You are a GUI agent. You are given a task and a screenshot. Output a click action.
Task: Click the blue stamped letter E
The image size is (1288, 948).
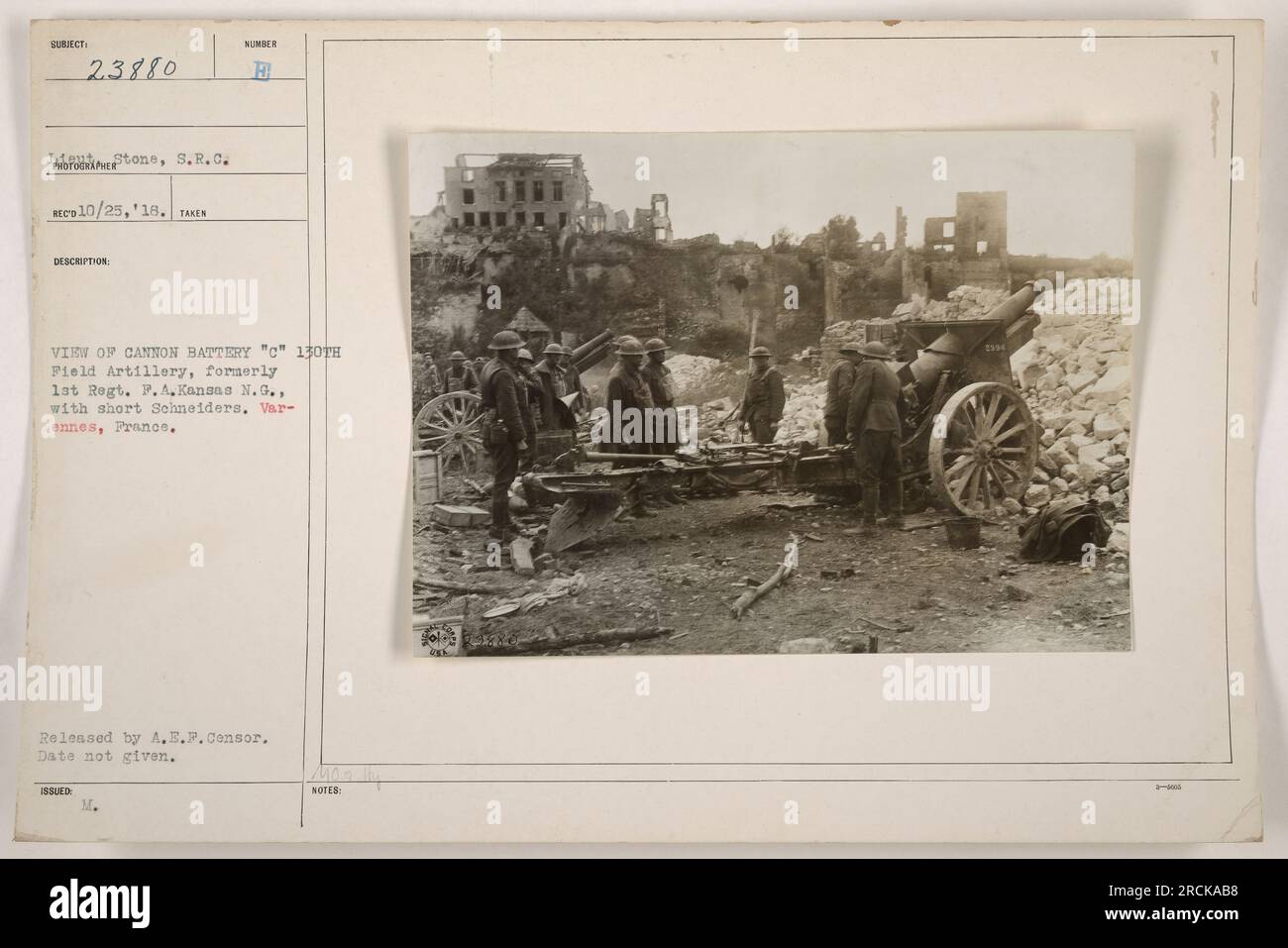point(261,70)
